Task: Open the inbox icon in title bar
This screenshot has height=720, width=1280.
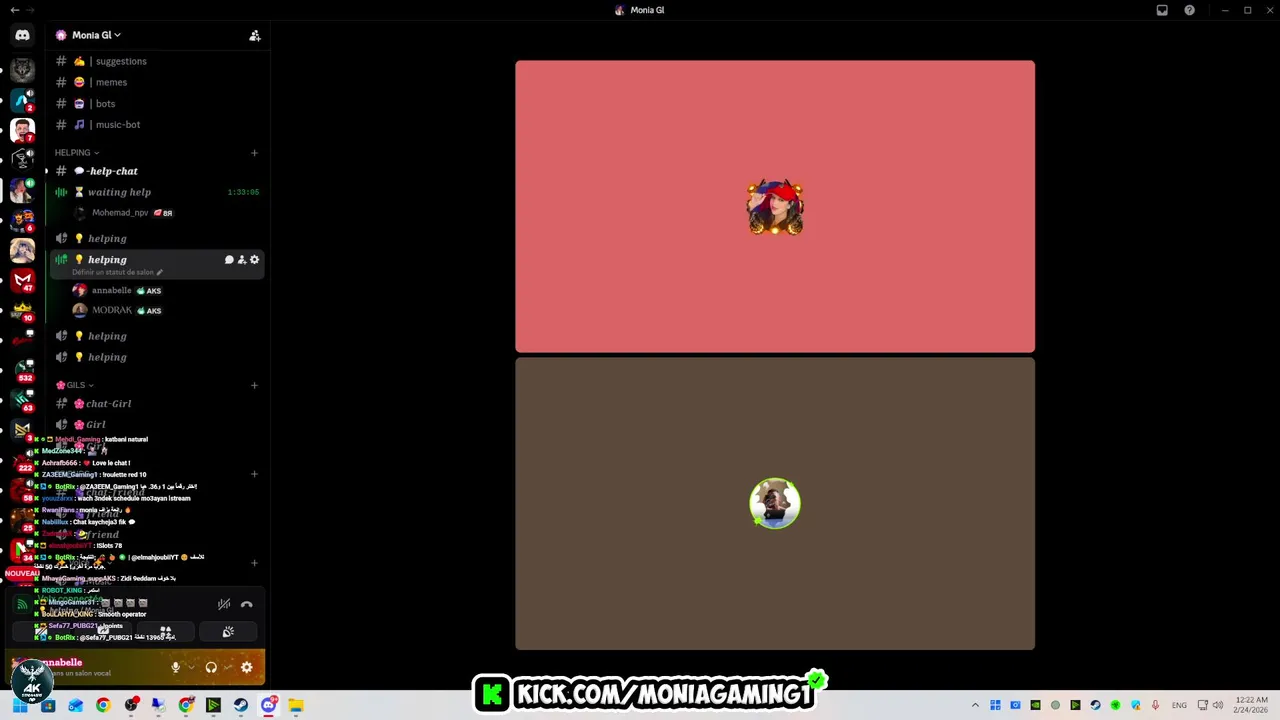Action: click(x=1162, y=10)
